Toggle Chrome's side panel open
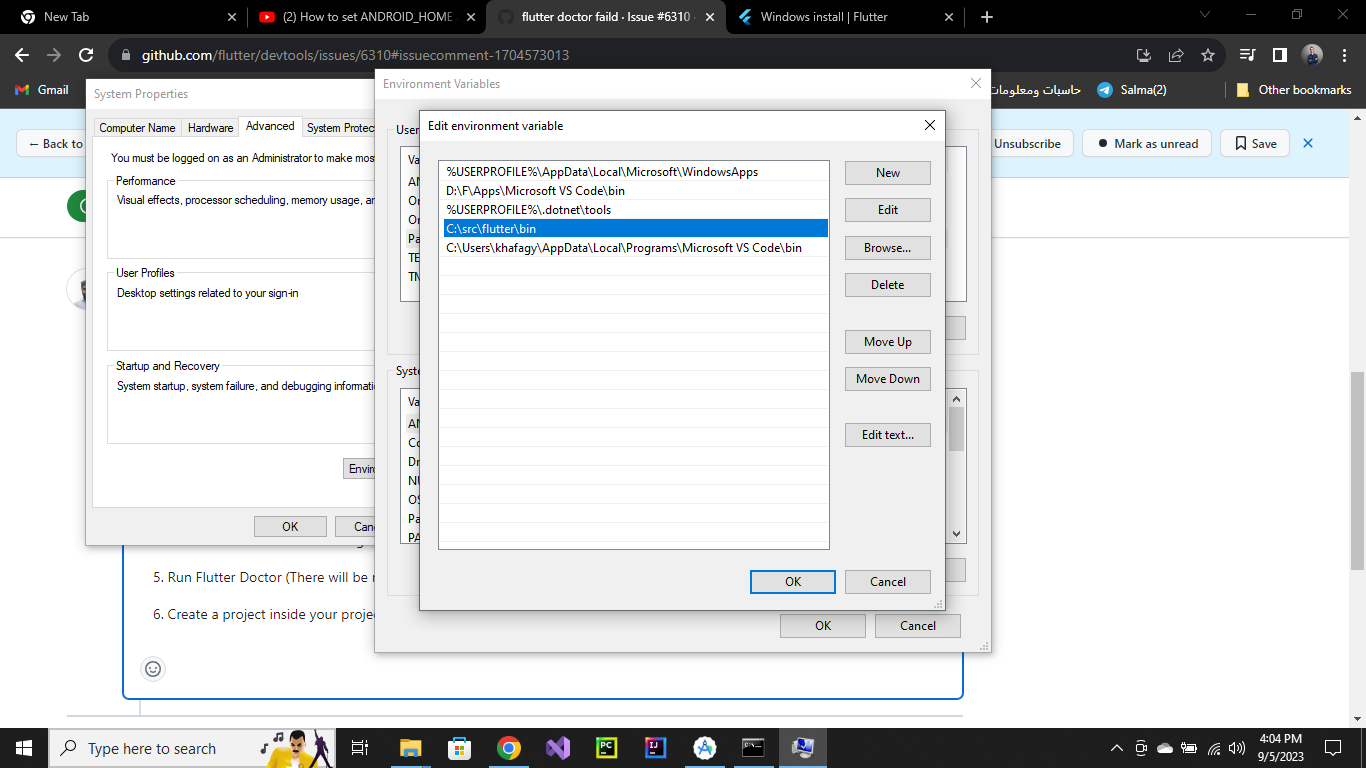 coord(1278,55)
